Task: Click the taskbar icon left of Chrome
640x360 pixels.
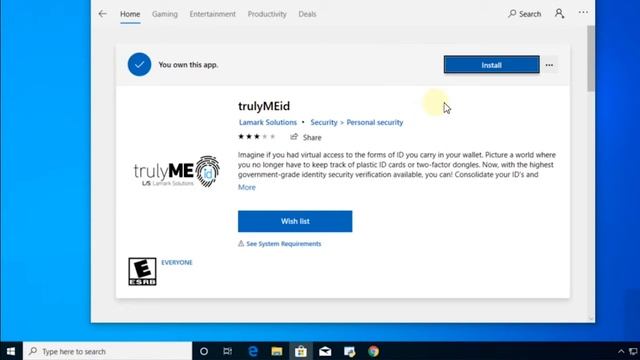Action: point(349,351)
